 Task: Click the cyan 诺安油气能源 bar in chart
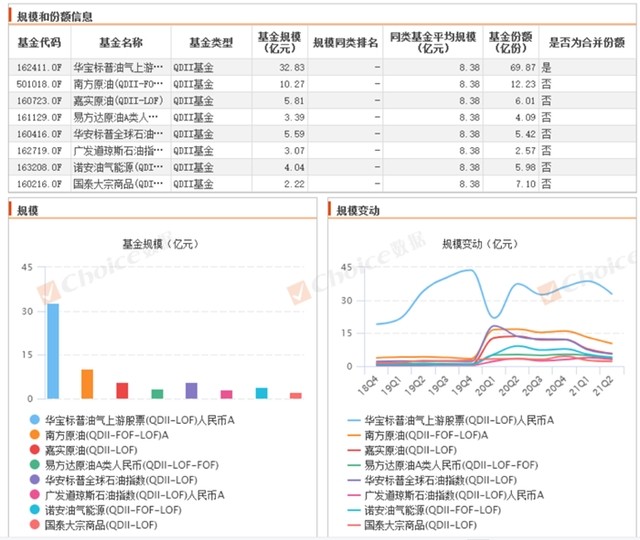(x=262, y=393)
